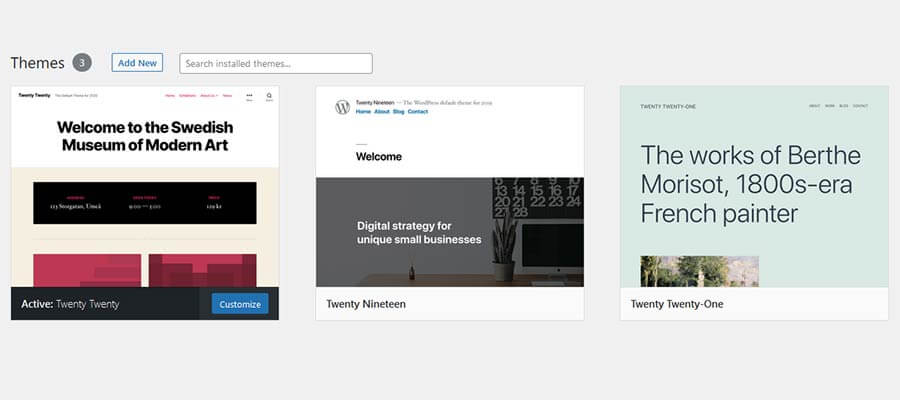Click the Themes page heading

(37, 63)
